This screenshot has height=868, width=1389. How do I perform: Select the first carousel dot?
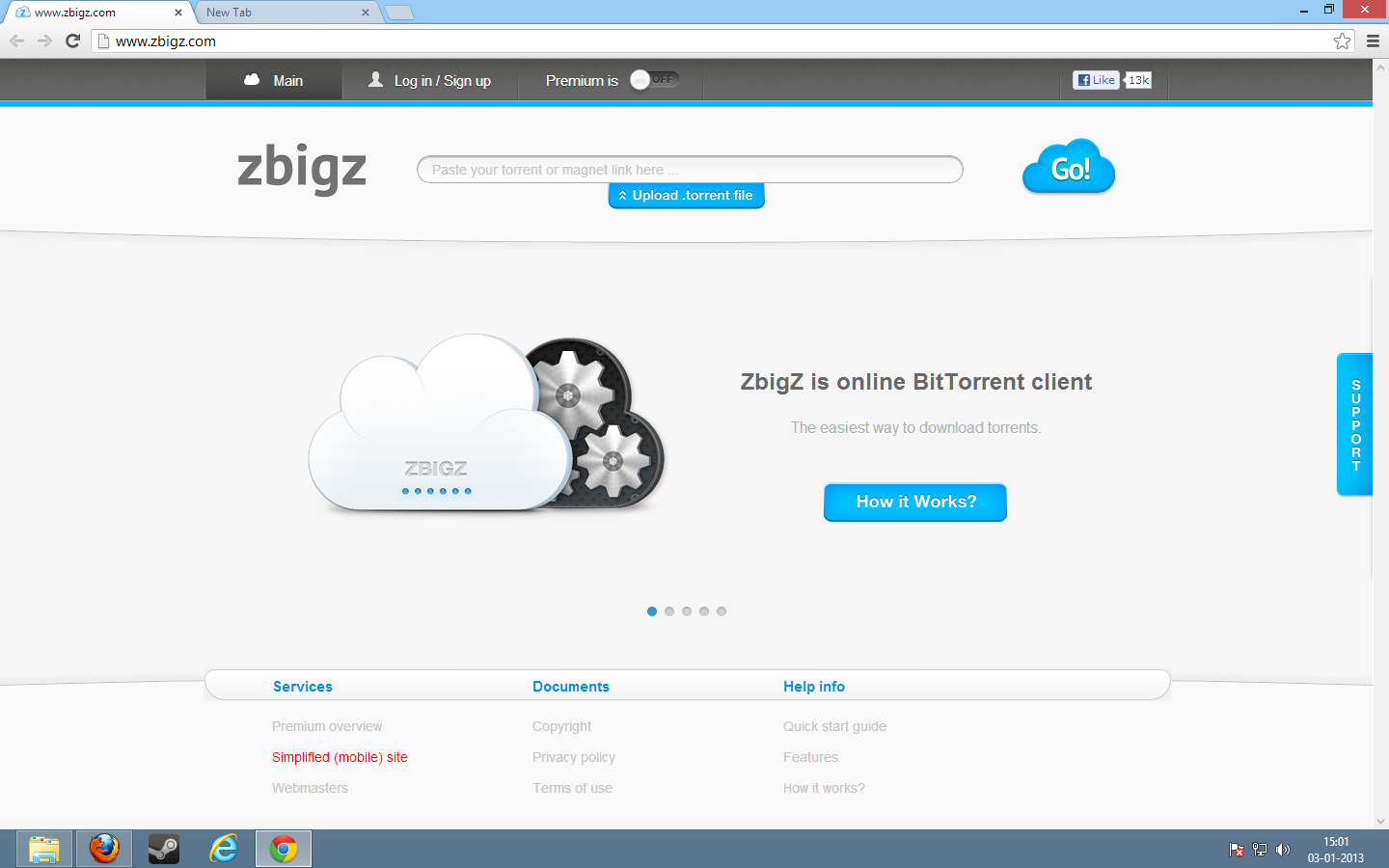point(652,611)
